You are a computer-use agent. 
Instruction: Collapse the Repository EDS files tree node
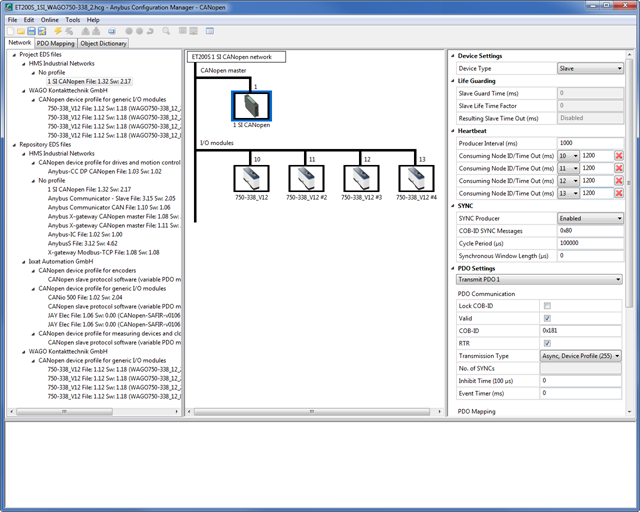pyautogui.click(x=14, y=145)
